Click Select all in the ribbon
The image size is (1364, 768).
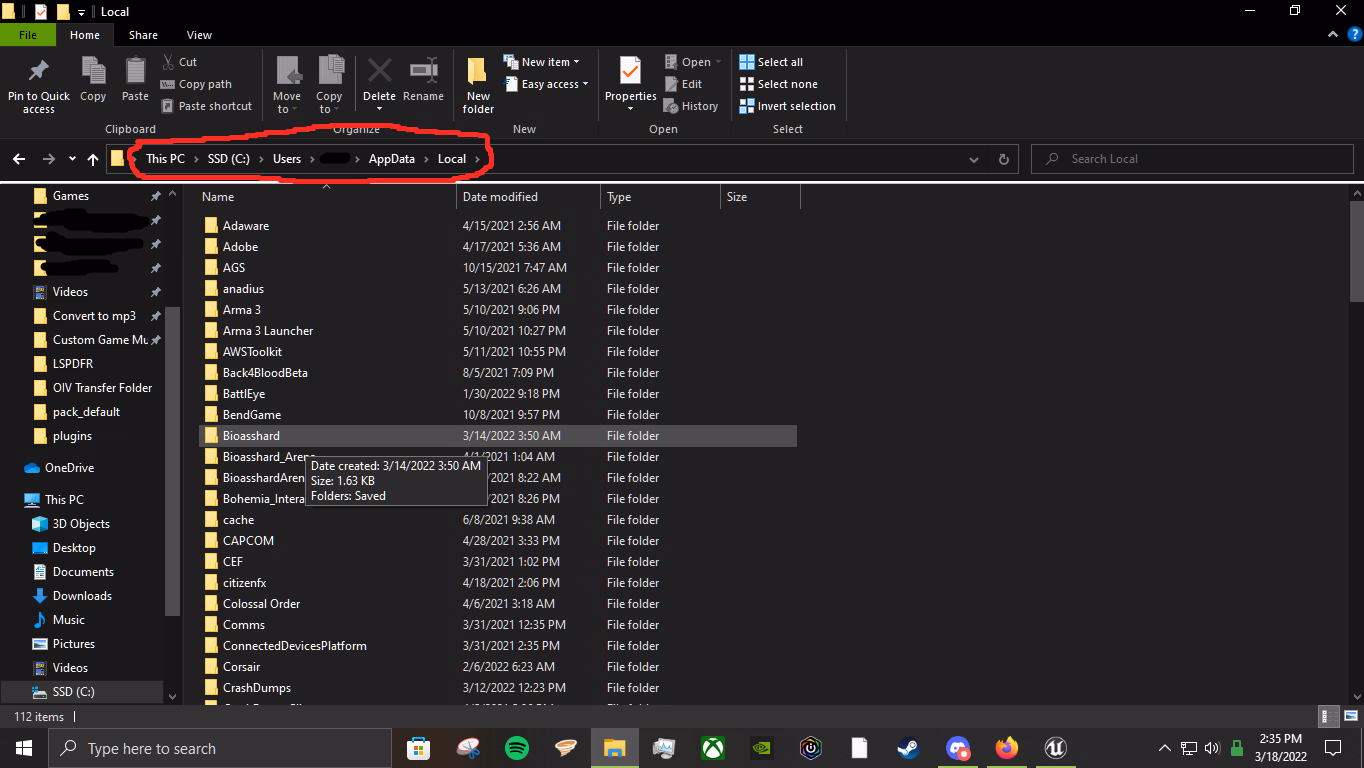pyautogui.click(x=771, y=62)
